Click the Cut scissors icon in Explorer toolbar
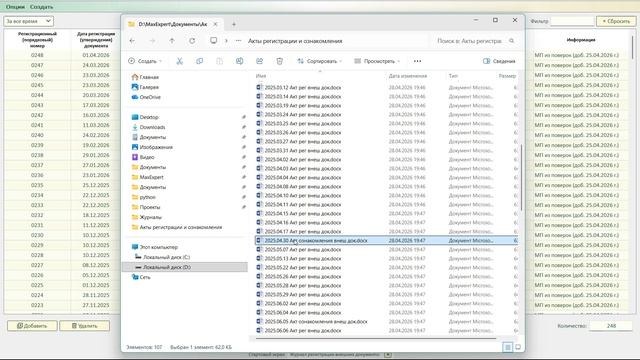The width and height of the screenshot is (640, 360). click(180, 61)
